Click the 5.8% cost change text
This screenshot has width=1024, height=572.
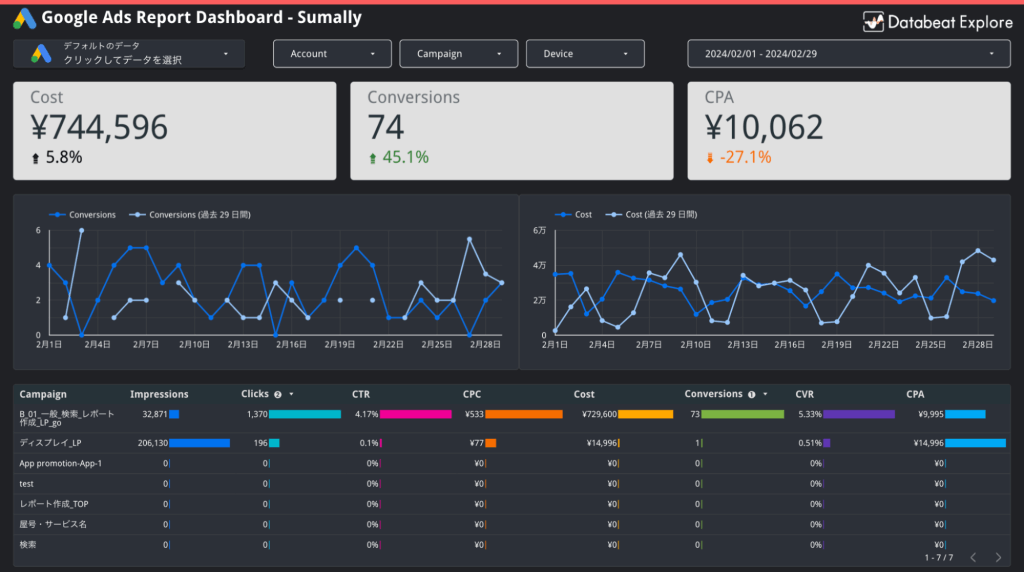[64, 157]
